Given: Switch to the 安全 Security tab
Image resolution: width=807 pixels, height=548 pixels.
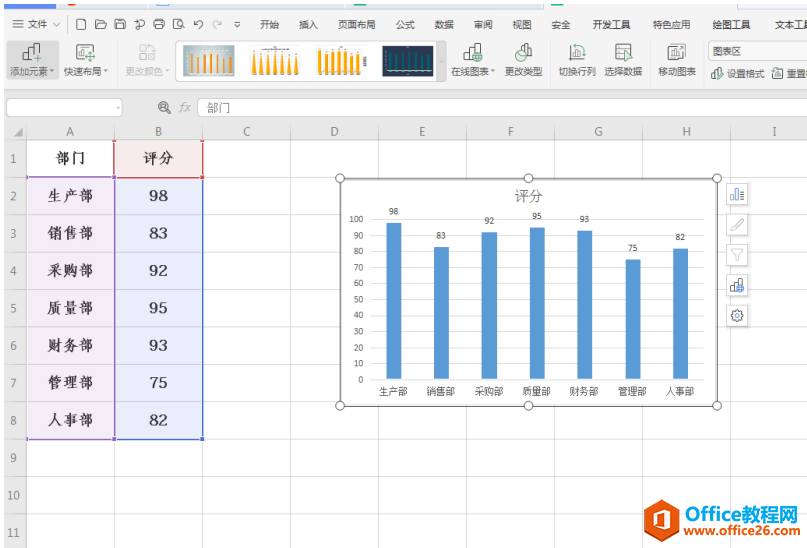Looking at the screenshot, I should tap(560, 24).
